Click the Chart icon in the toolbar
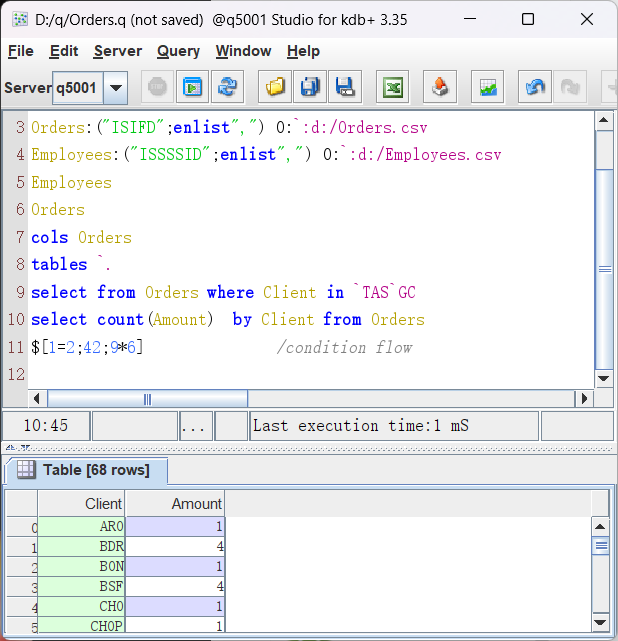This screenshot has height=641, width=618. 488,88
